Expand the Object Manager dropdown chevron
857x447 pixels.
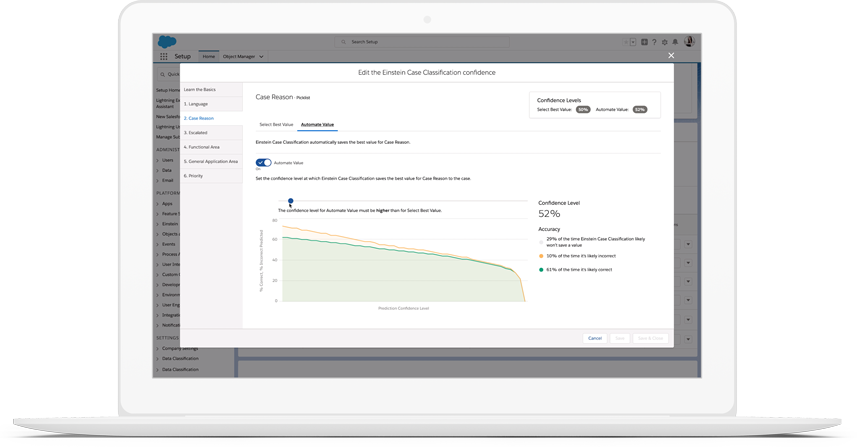(x=261, y=56)
